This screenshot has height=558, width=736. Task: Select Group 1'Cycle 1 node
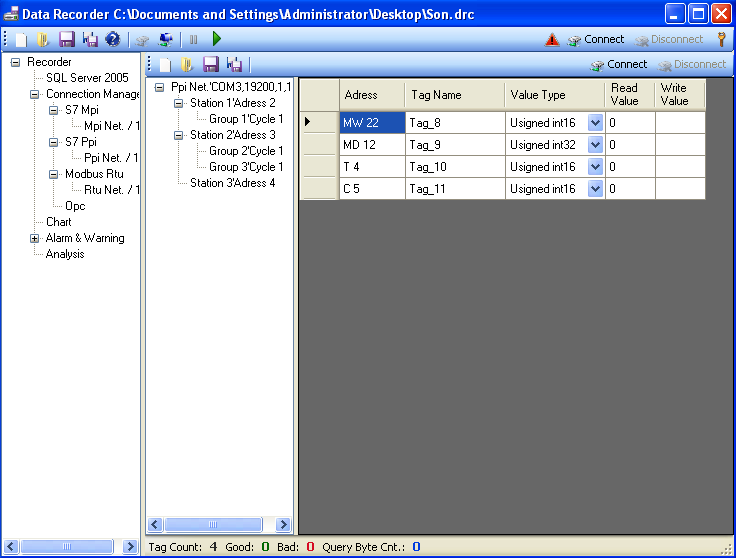pos(246,119)
